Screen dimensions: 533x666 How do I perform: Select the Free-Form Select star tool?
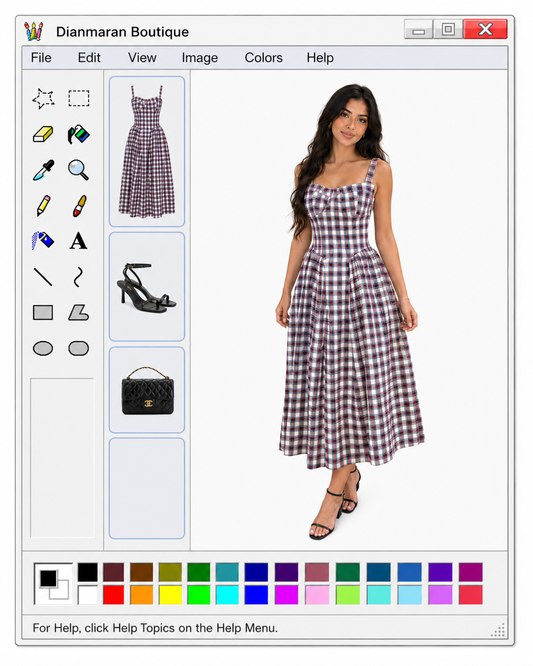pyautogui.click(x=43, y=99)
